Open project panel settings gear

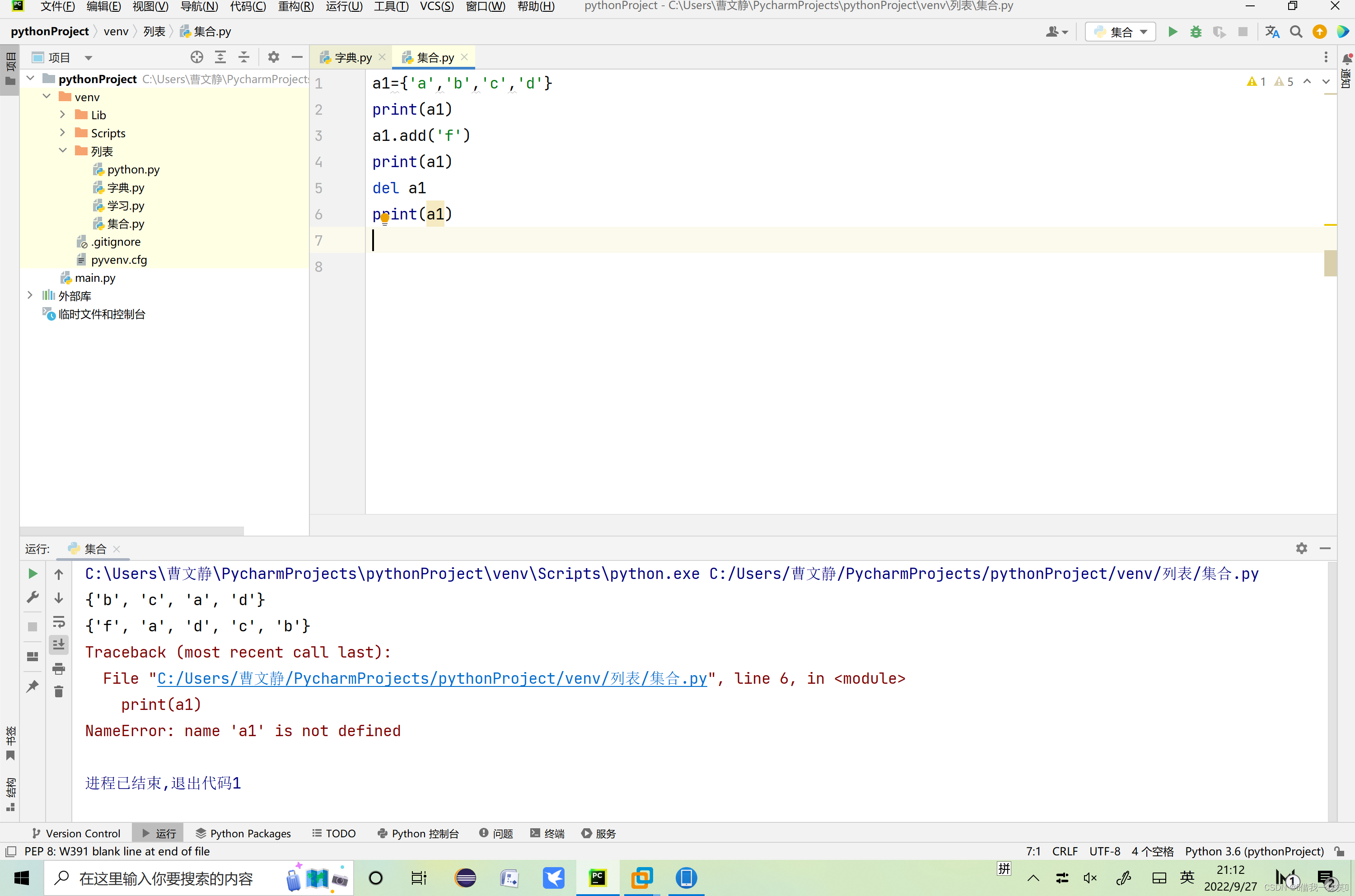tap(274, 57)
